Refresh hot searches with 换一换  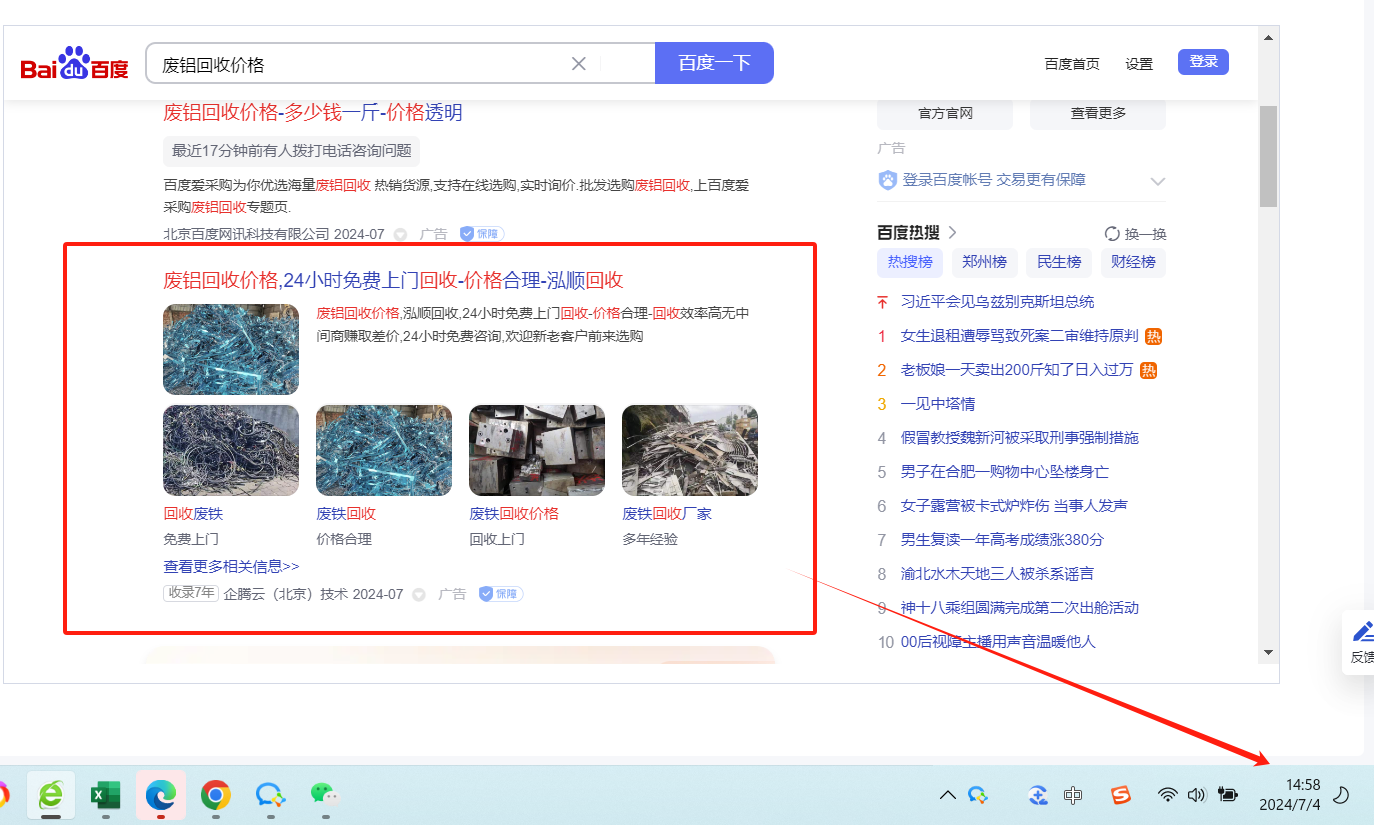(x=1135, y=233)
